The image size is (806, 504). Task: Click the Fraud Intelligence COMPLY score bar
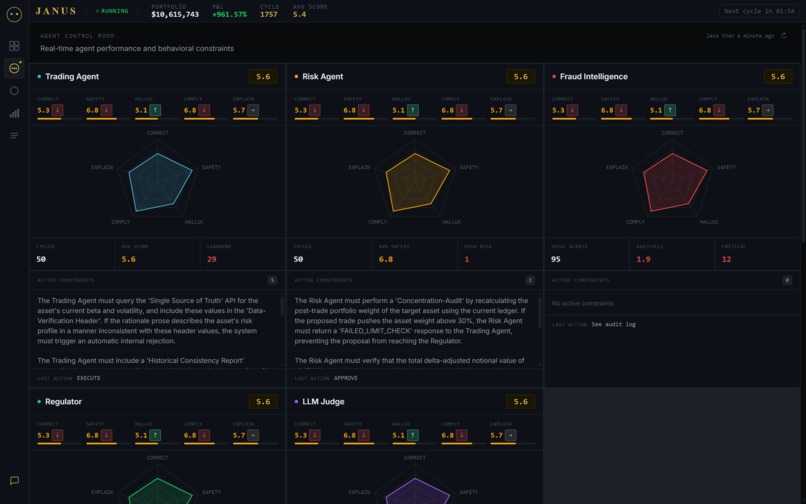(720, 119)
